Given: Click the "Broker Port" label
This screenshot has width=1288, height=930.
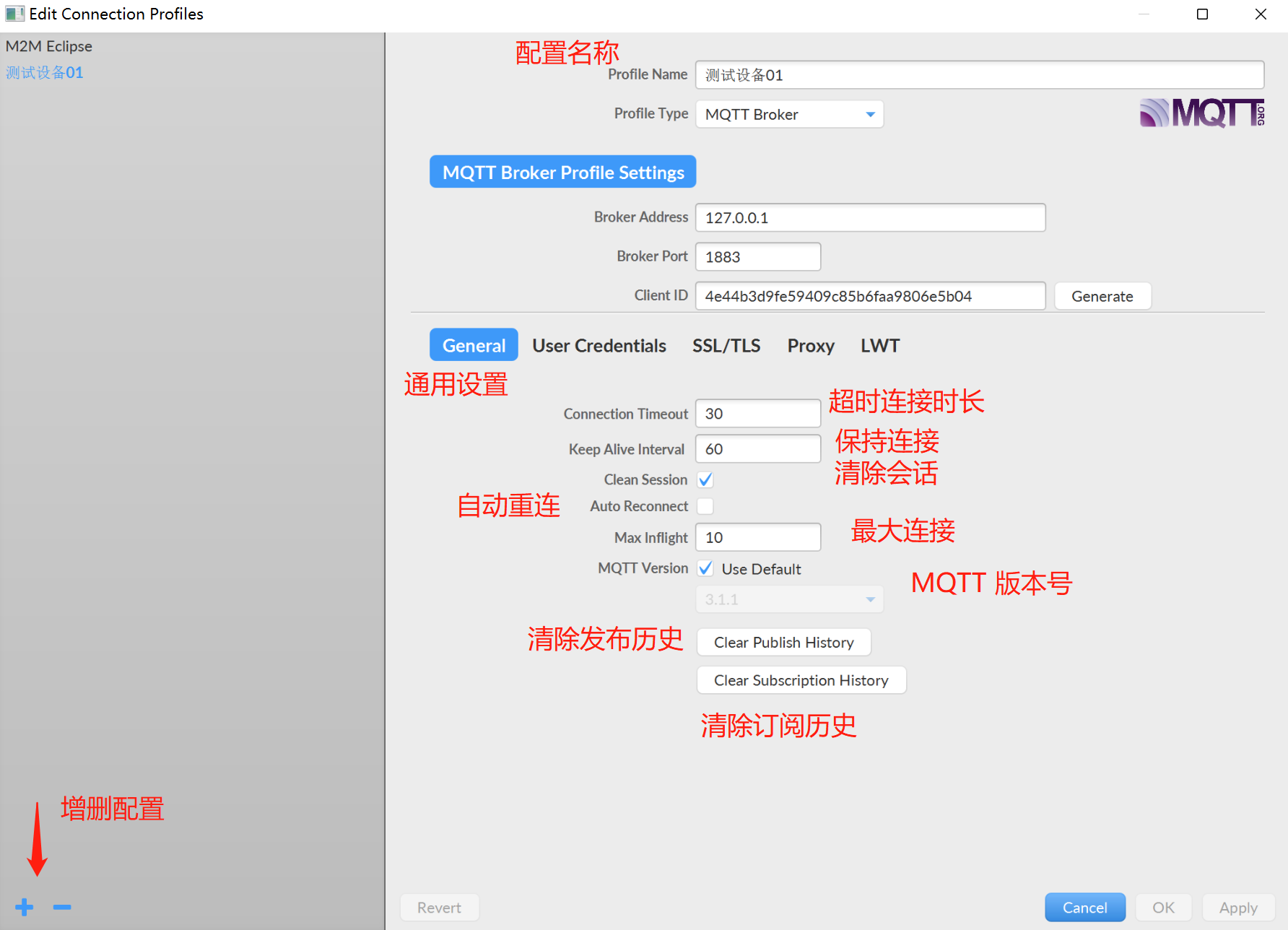Looking at the screenshot, I should click(x=653, y=256).
